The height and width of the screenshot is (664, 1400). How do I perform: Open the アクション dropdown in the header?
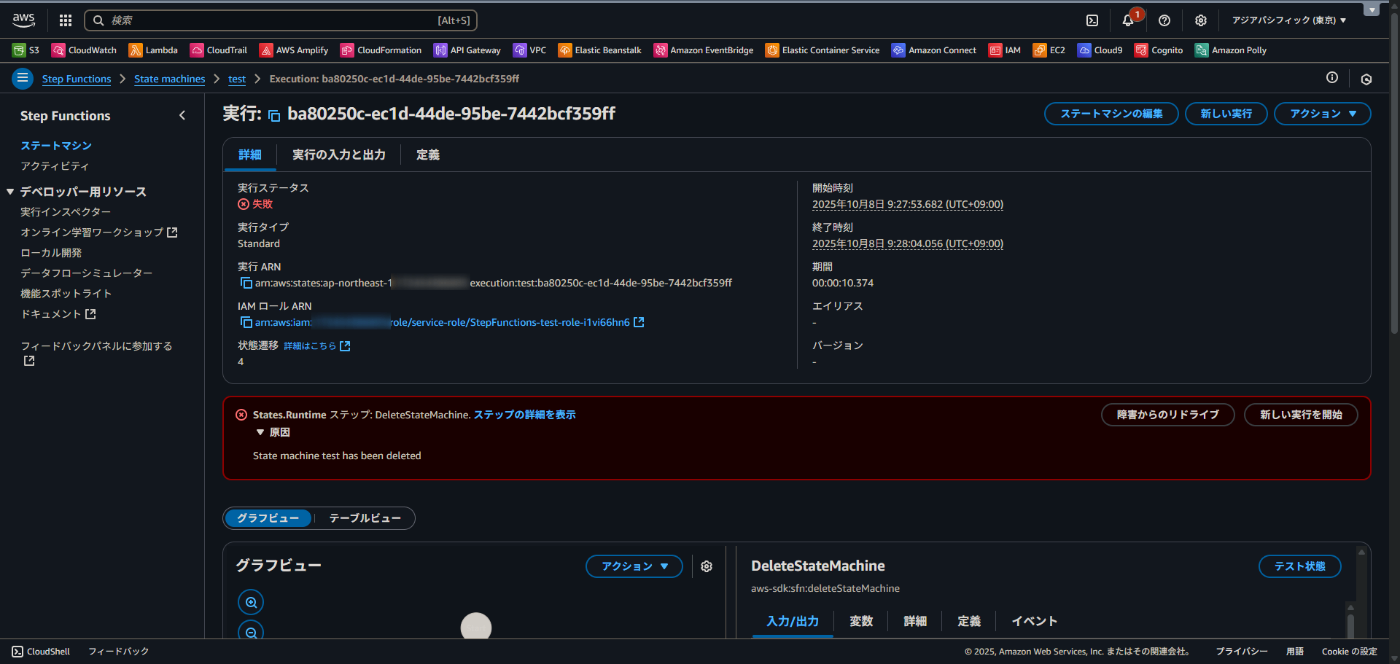(1322, 114)
